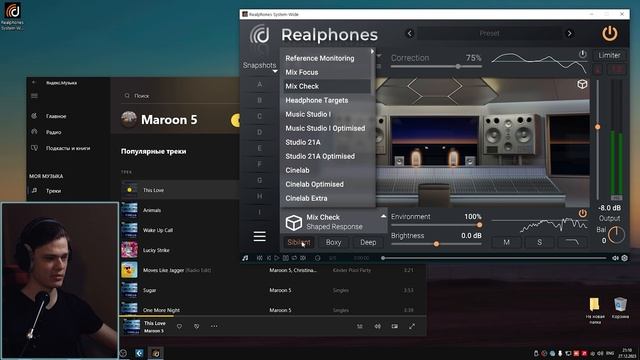This screenshot has height=360, width=640.
Task: Enable the Limiter button
Action: (609, 56)
